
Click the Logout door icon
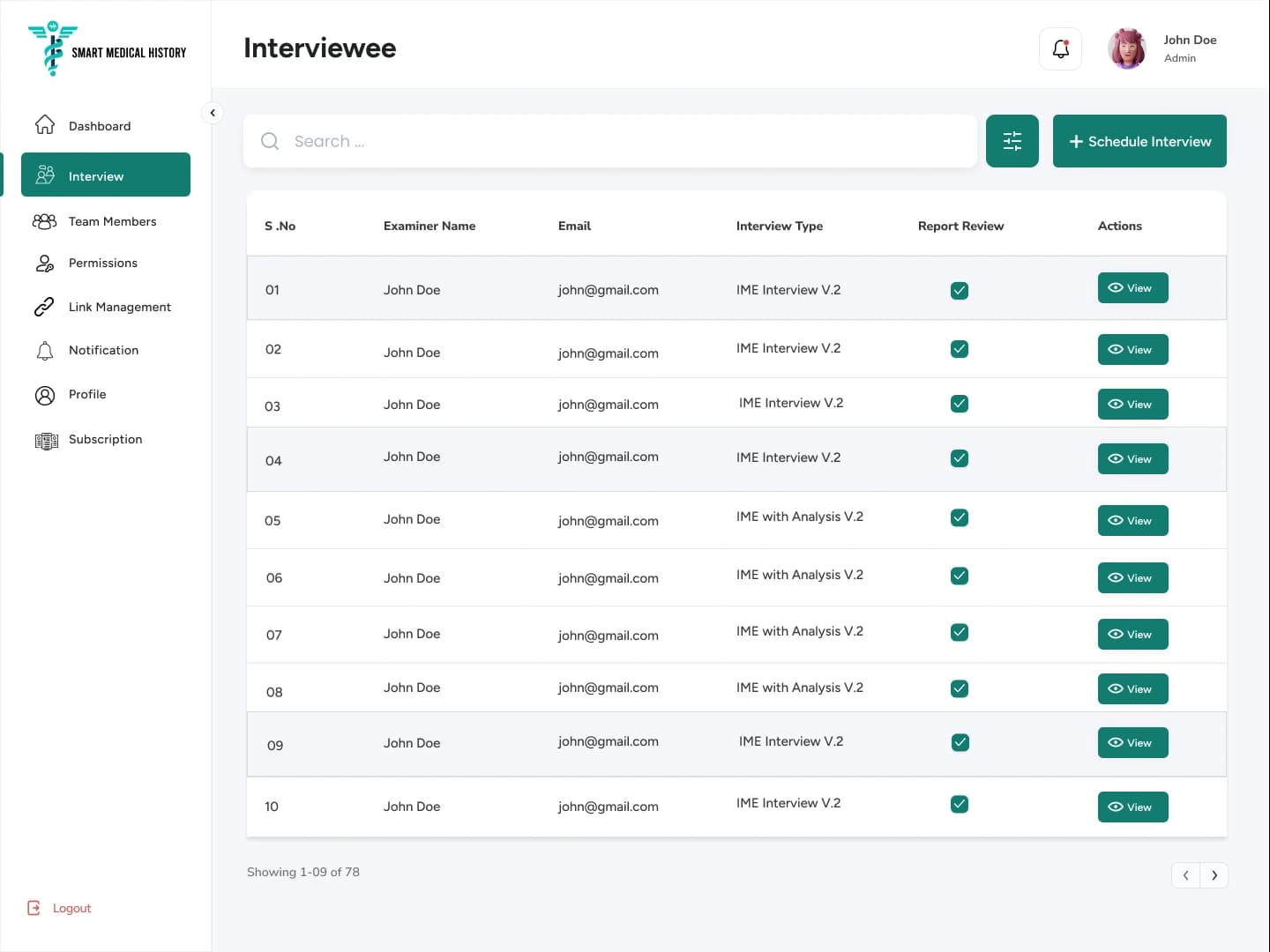pos(34,908)
